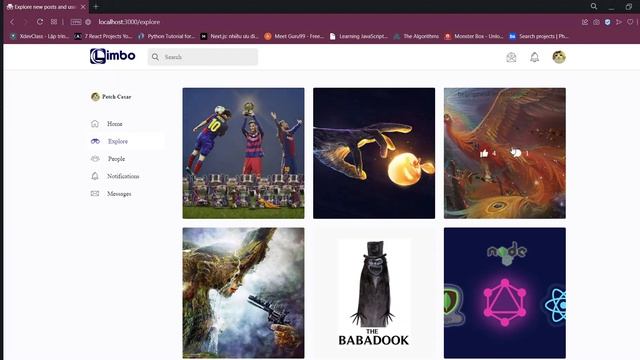Click the Home house icon in sidebar
640x360 pixels.
coord(95,124)
